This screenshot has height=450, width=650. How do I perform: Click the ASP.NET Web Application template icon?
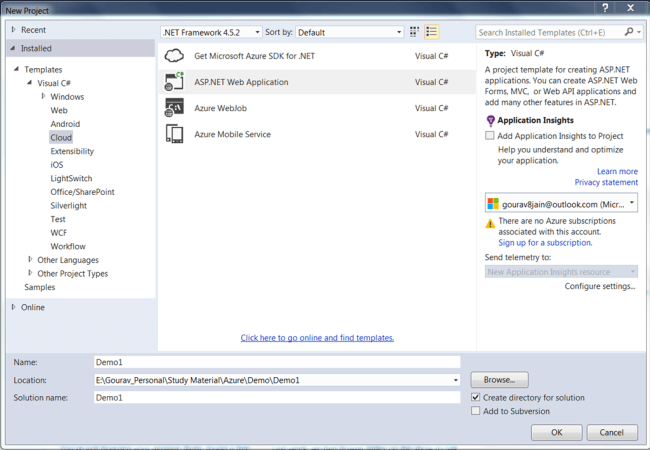coord(174,82)
